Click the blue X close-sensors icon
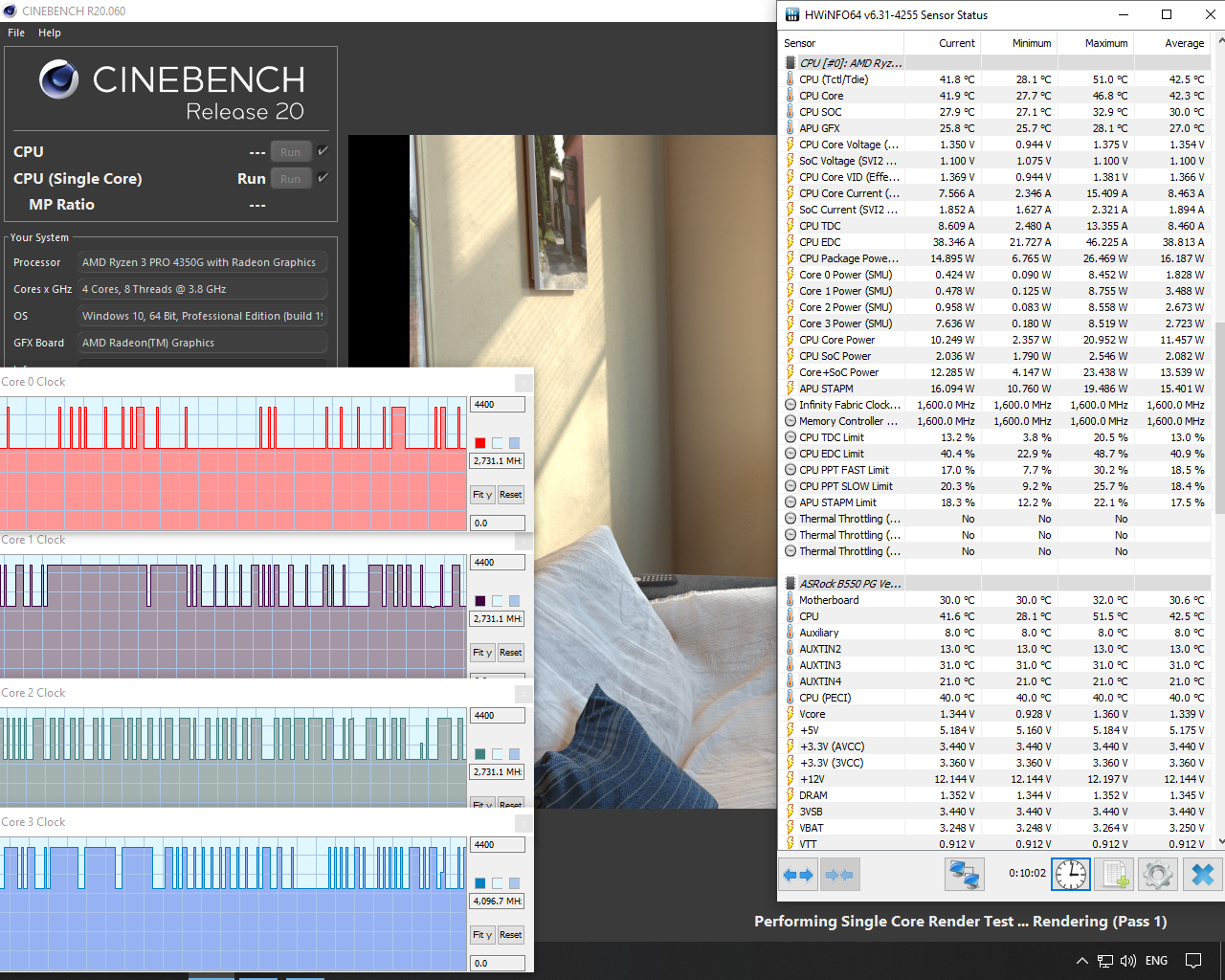This screenshot has width=1225, height=980. (x=1203, y=875)
